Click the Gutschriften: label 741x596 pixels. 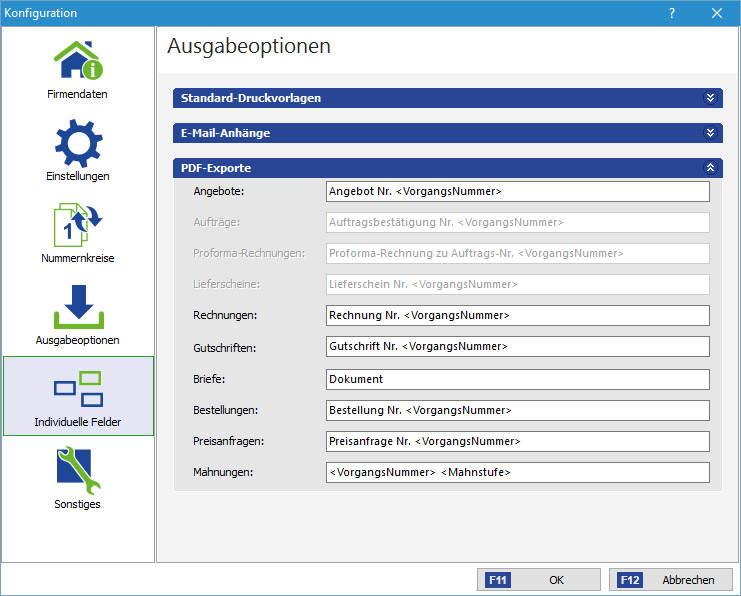(224, 348)
